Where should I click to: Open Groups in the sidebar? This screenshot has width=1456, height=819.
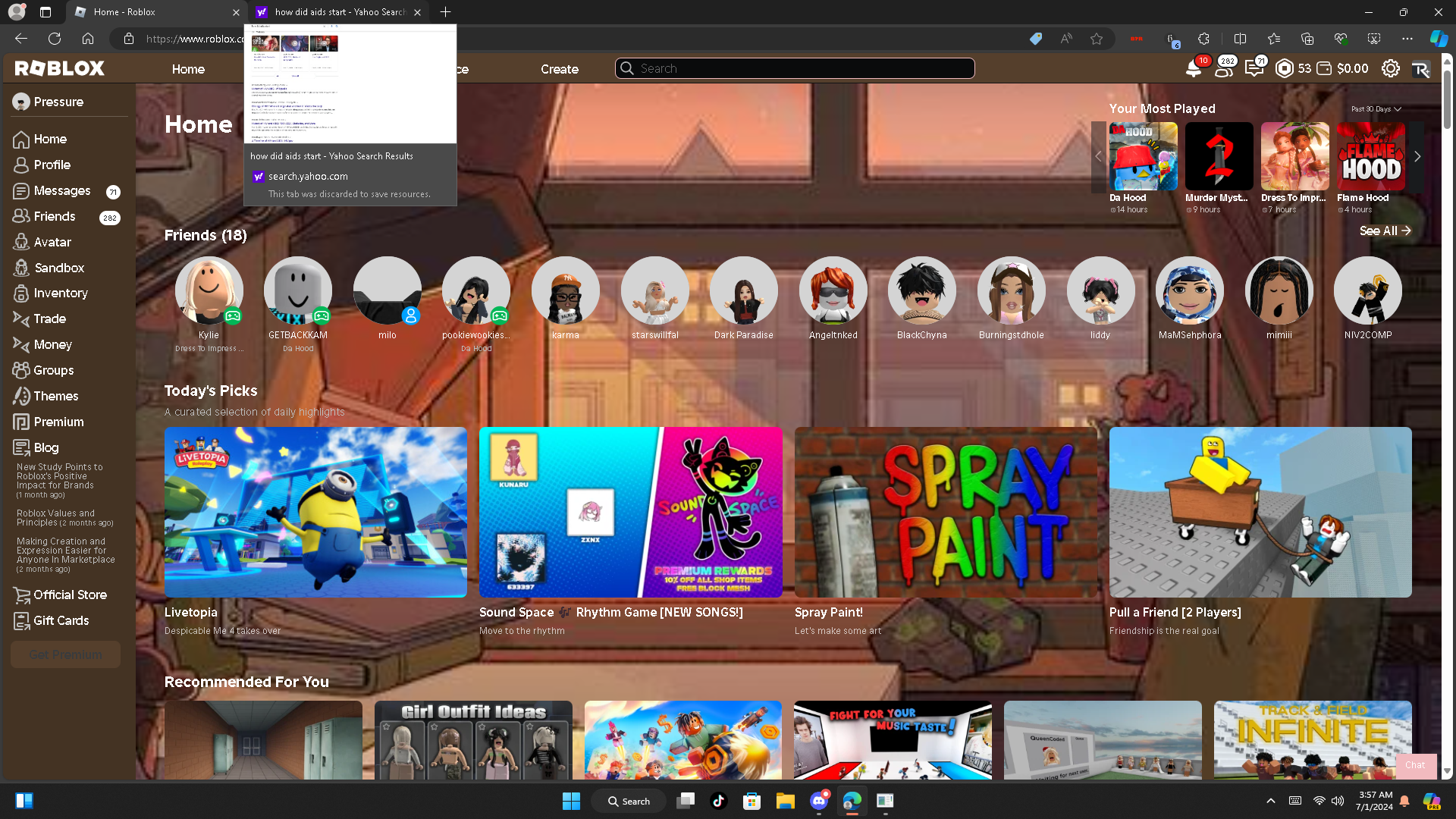pos(53,370)
